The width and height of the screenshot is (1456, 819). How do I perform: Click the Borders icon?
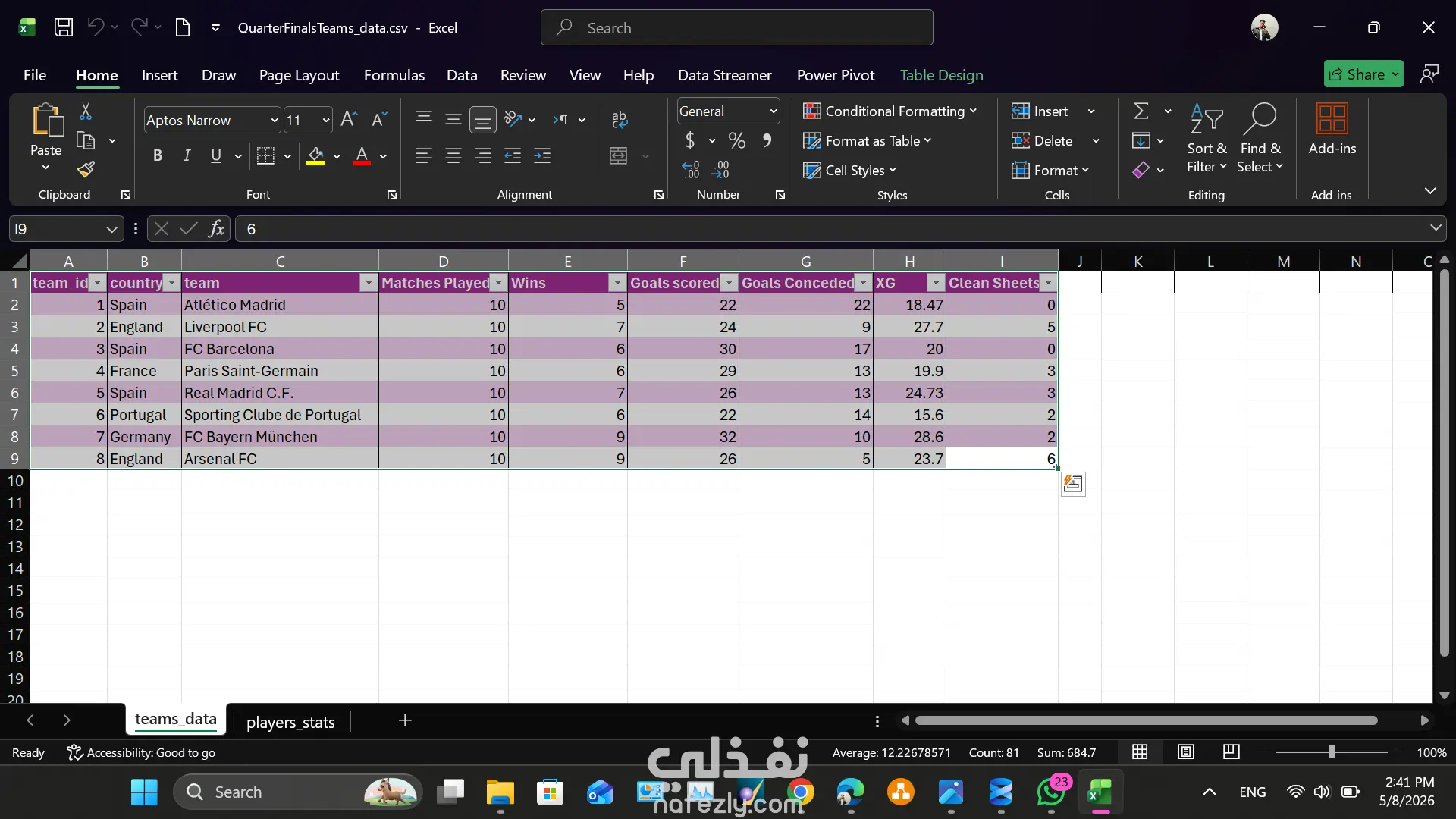[265, 156]
